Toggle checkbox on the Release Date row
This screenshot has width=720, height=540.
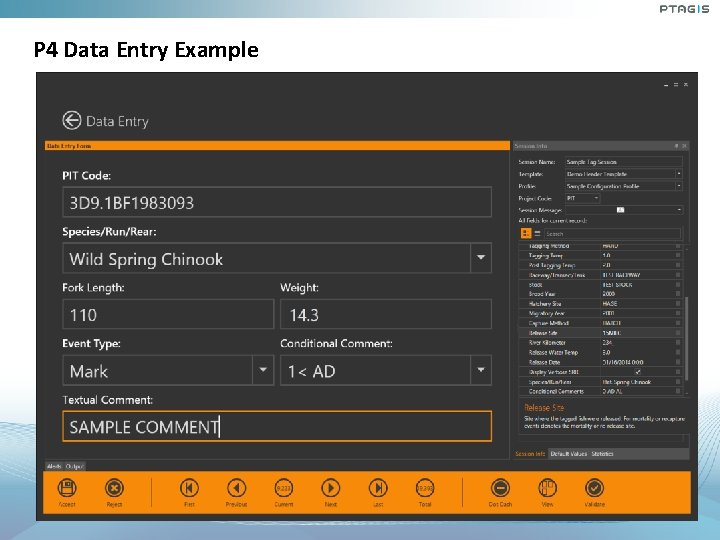(x=678, y=362)
